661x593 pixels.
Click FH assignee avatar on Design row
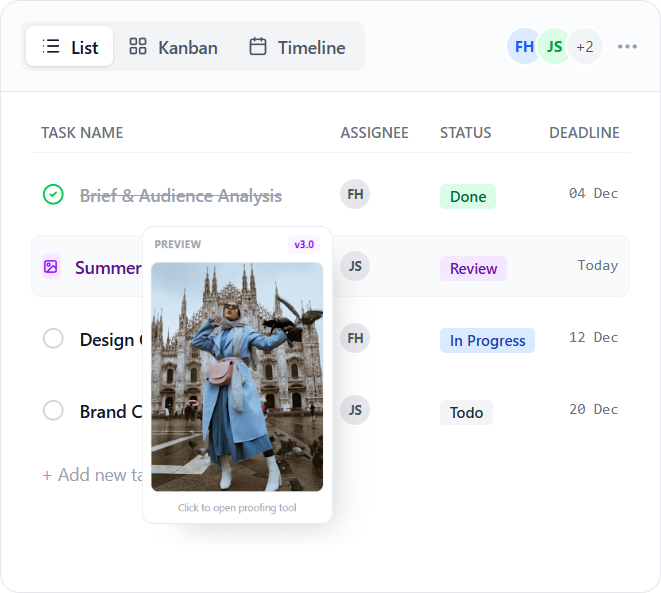[355, 338]
